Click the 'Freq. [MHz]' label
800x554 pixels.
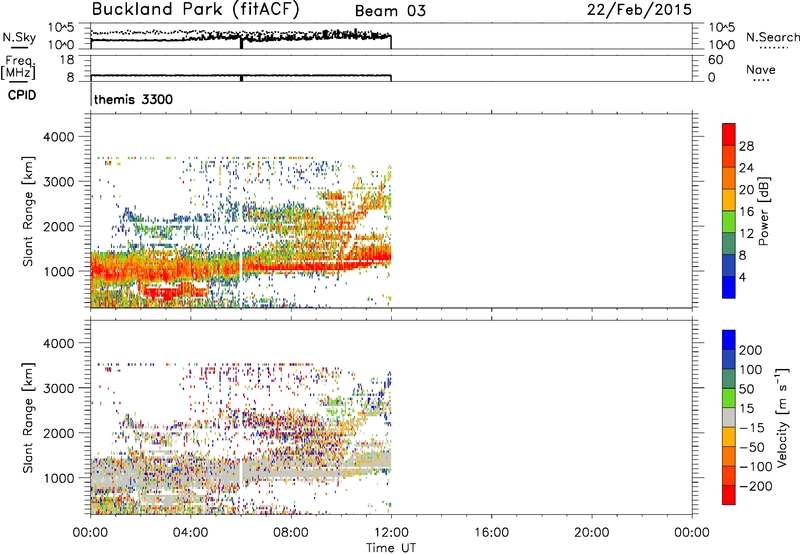click(x=18, y=67)
